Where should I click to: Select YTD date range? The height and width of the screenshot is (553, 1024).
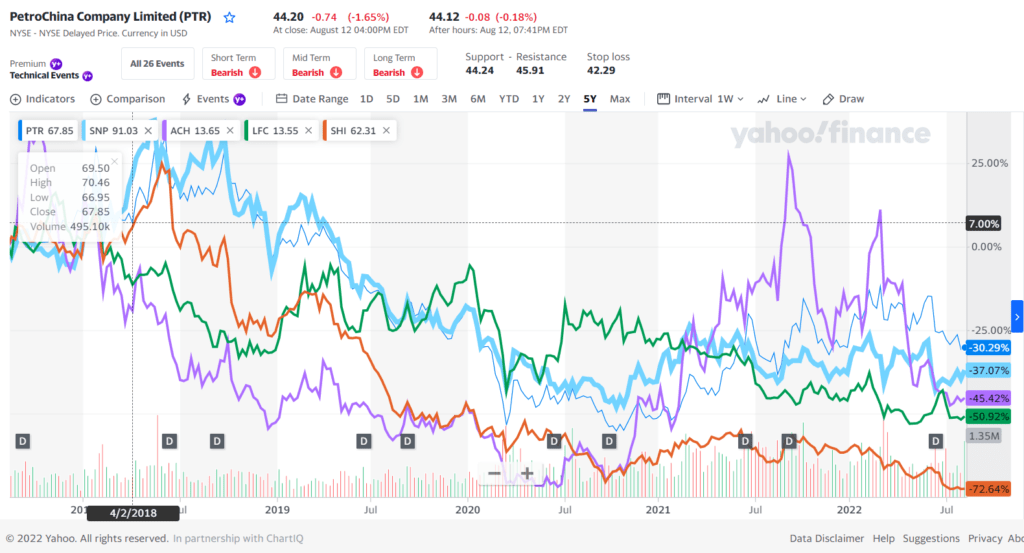(x=509, y=99)
